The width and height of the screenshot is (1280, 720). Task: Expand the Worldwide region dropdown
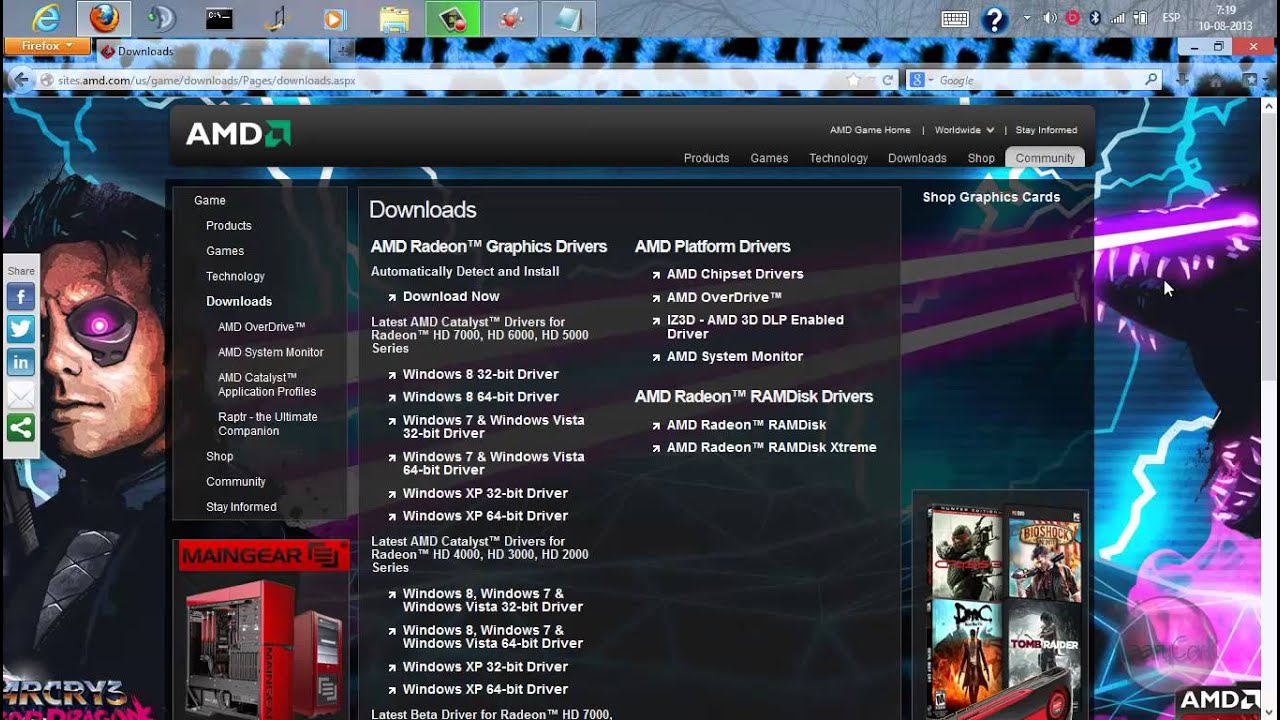tap(964, 130)
